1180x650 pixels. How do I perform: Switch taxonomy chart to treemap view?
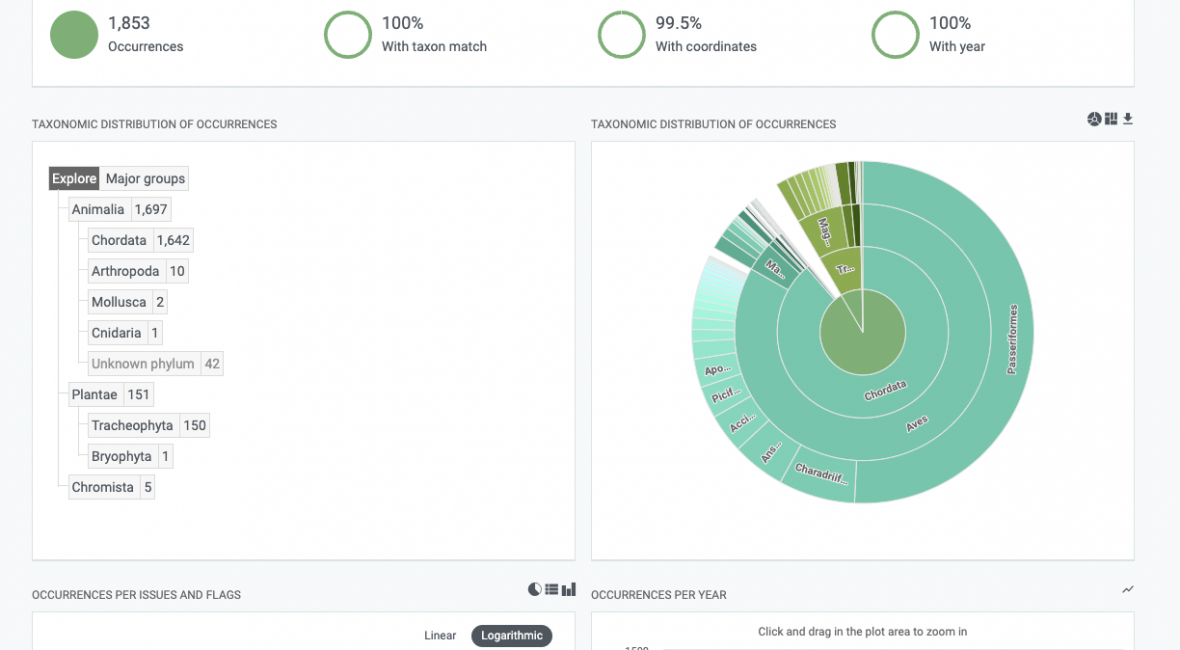click(x=1111, y=119)
